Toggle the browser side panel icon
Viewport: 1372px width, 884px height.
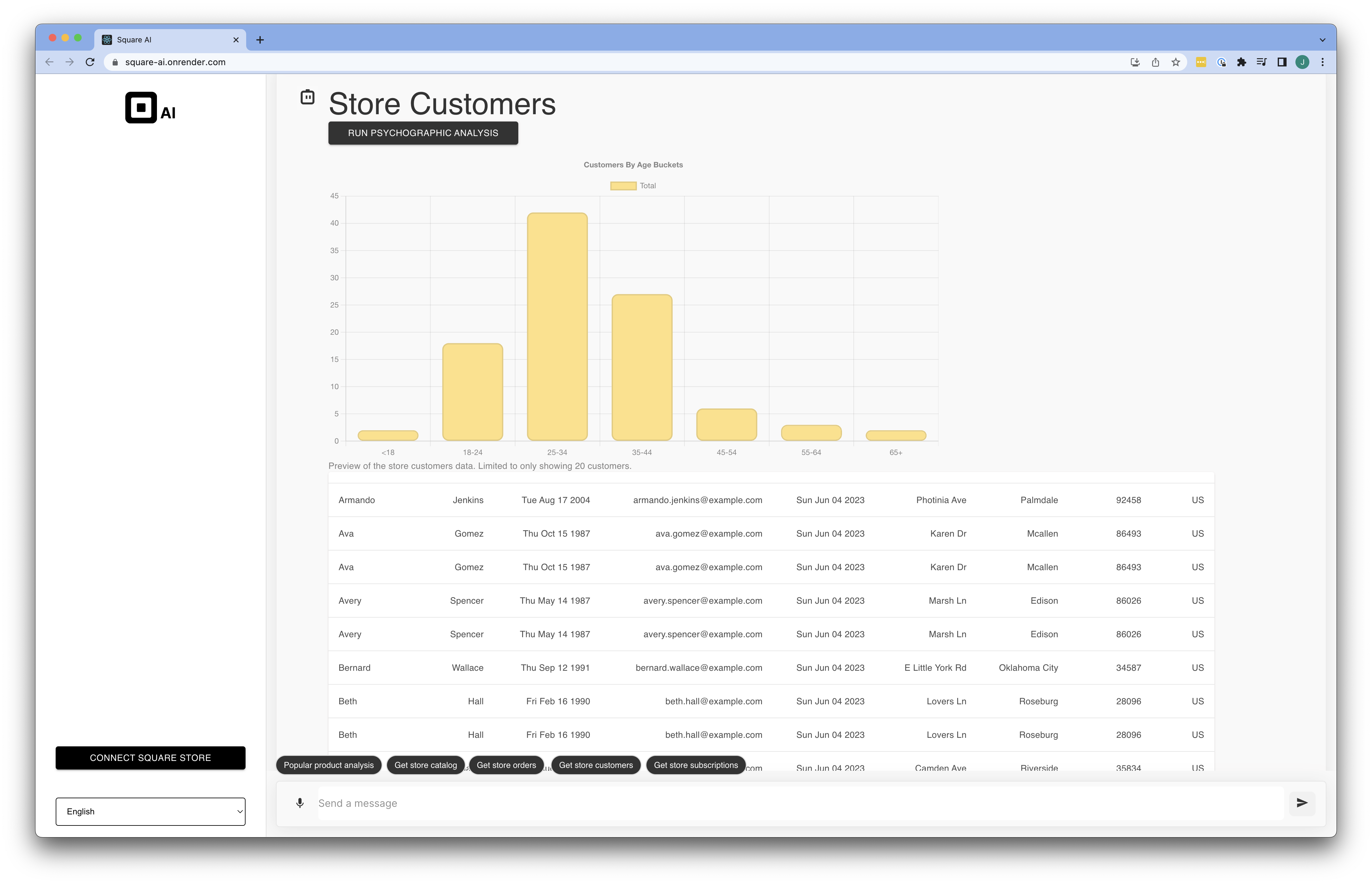1282,62
